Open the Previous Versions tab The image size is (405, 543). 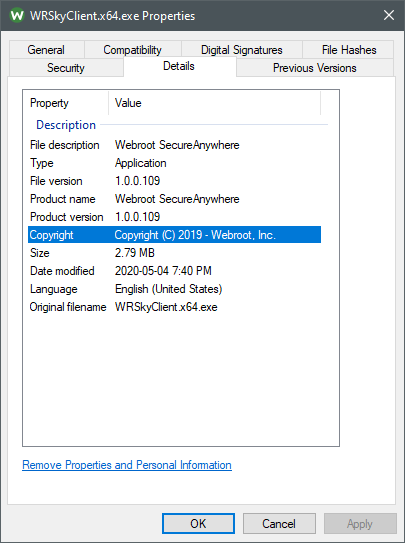315,68
